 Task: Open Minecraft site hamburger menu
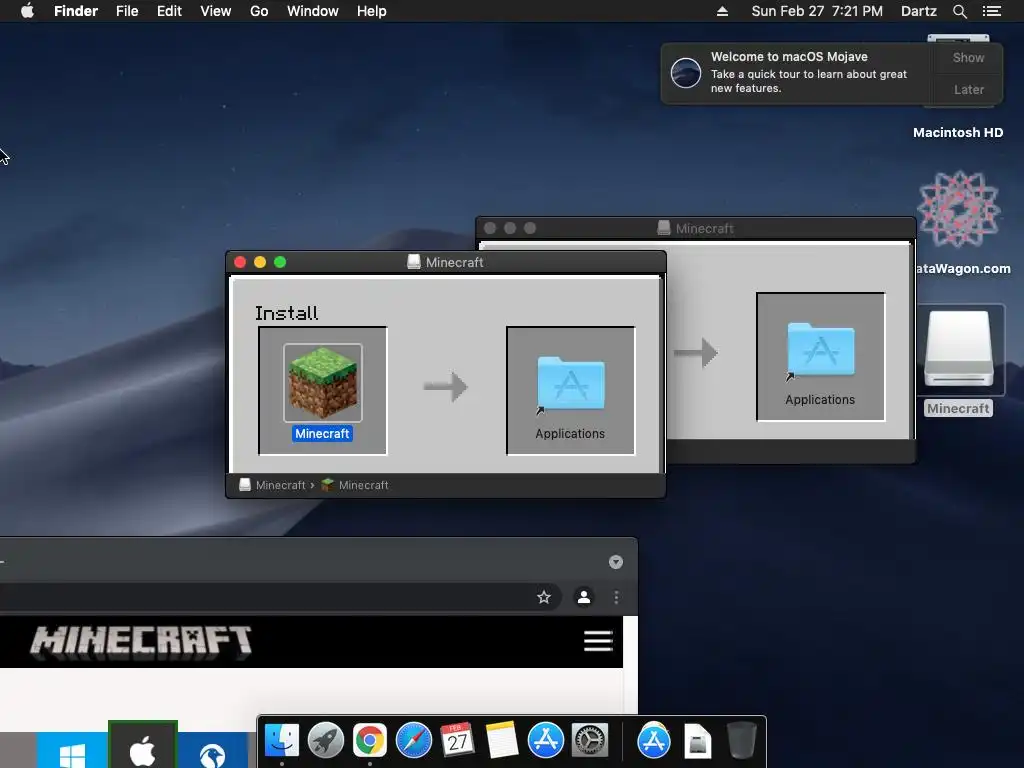pos(598,641)
